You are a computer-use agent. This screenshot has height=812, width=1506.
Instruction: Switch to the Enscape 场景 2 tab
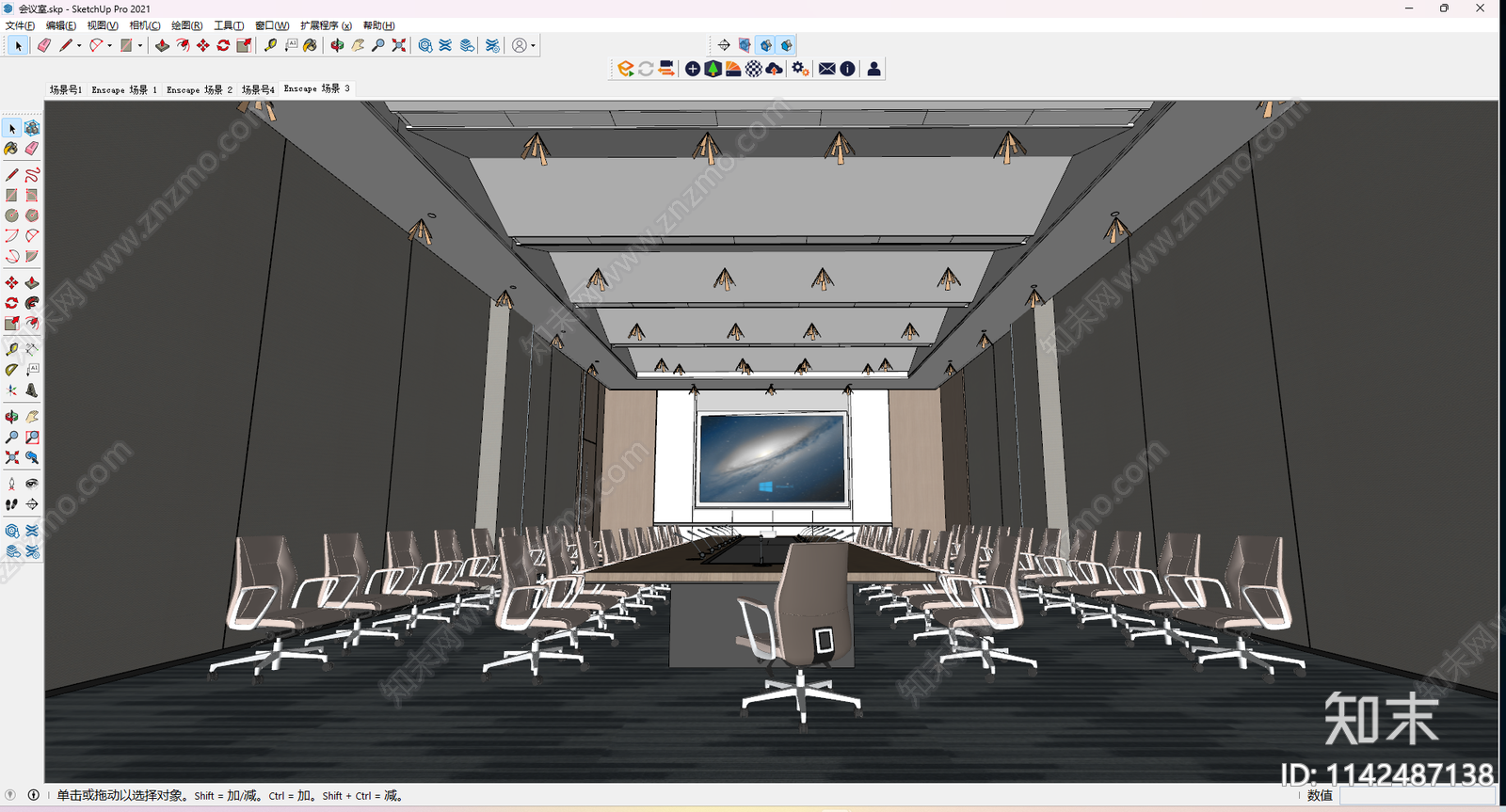point(200,89)
